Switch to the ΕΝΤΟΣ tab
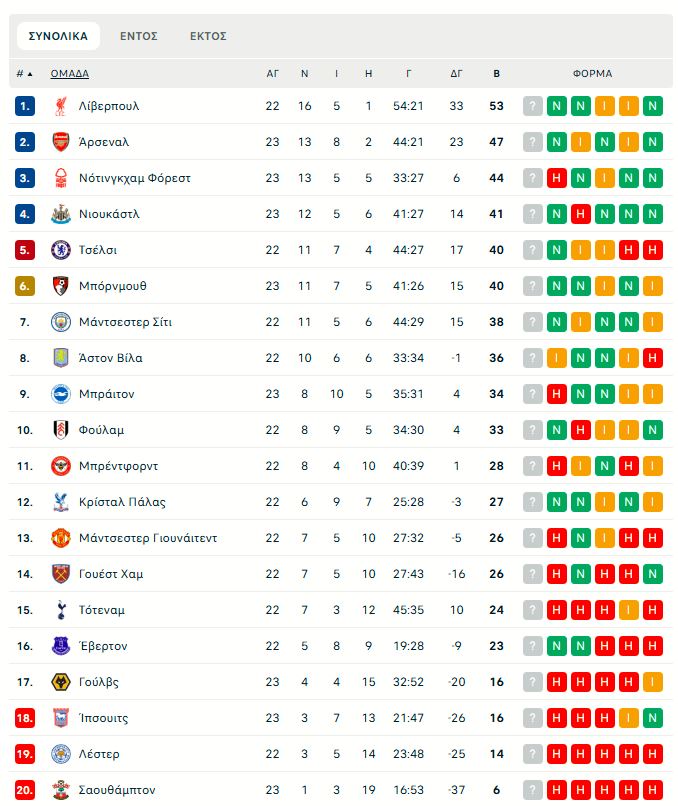This screenshot has height=806, width=678. click(x=139, y=36)
